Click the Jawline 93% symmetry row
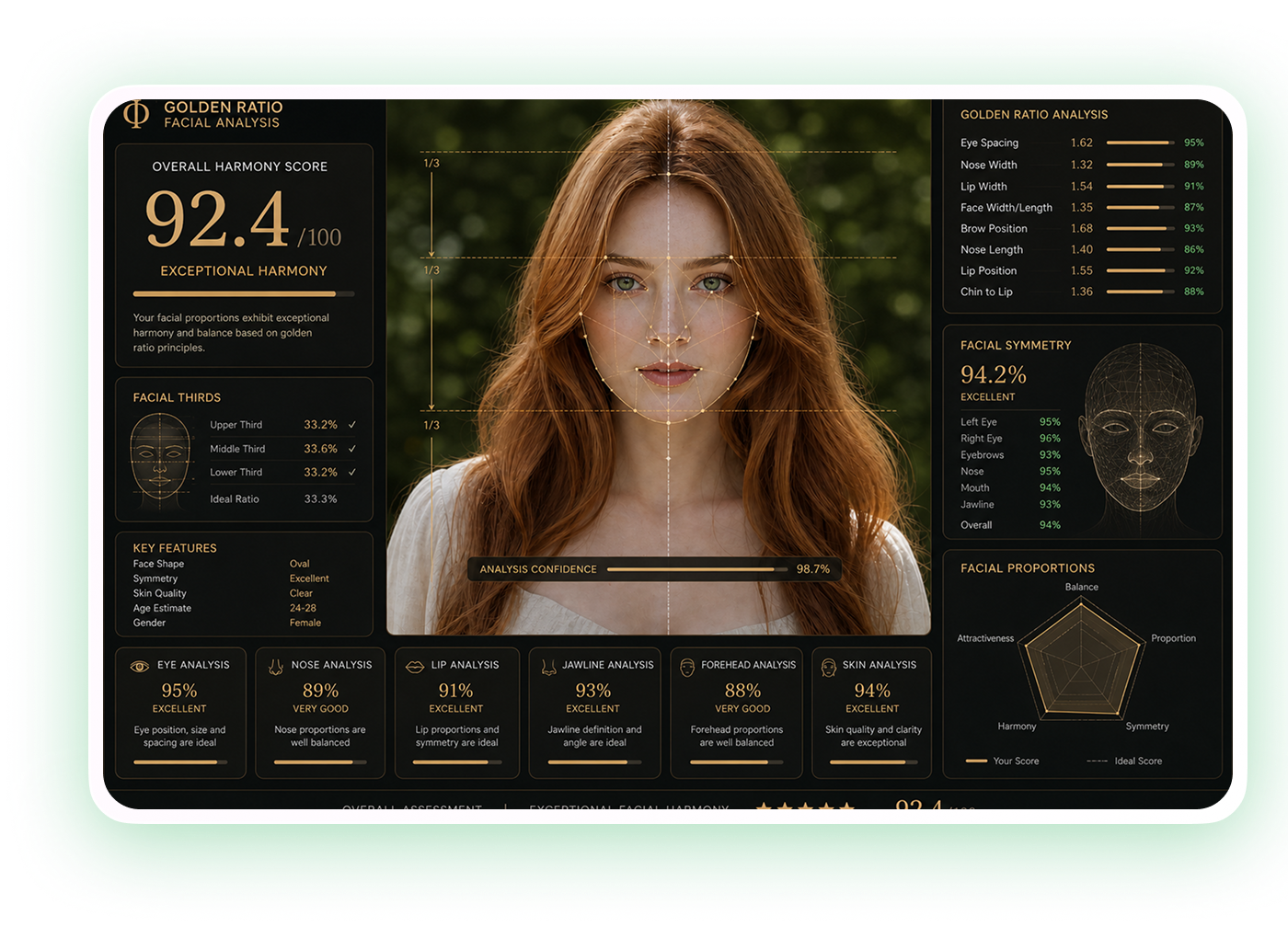Image resolution: width=1288 pixels, height=927 pixels. pos(1010,505)
